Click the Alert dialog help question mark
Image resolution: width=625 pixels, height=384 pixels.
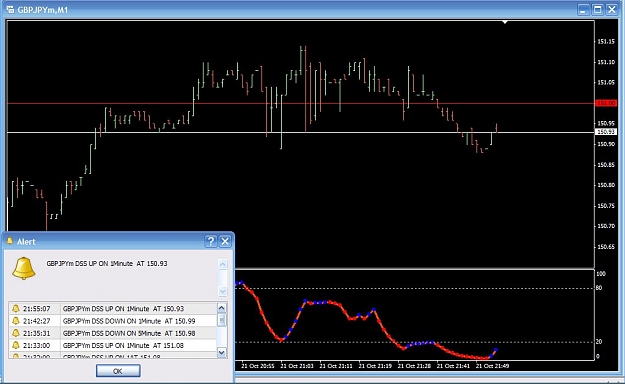(x=211, y=241)
